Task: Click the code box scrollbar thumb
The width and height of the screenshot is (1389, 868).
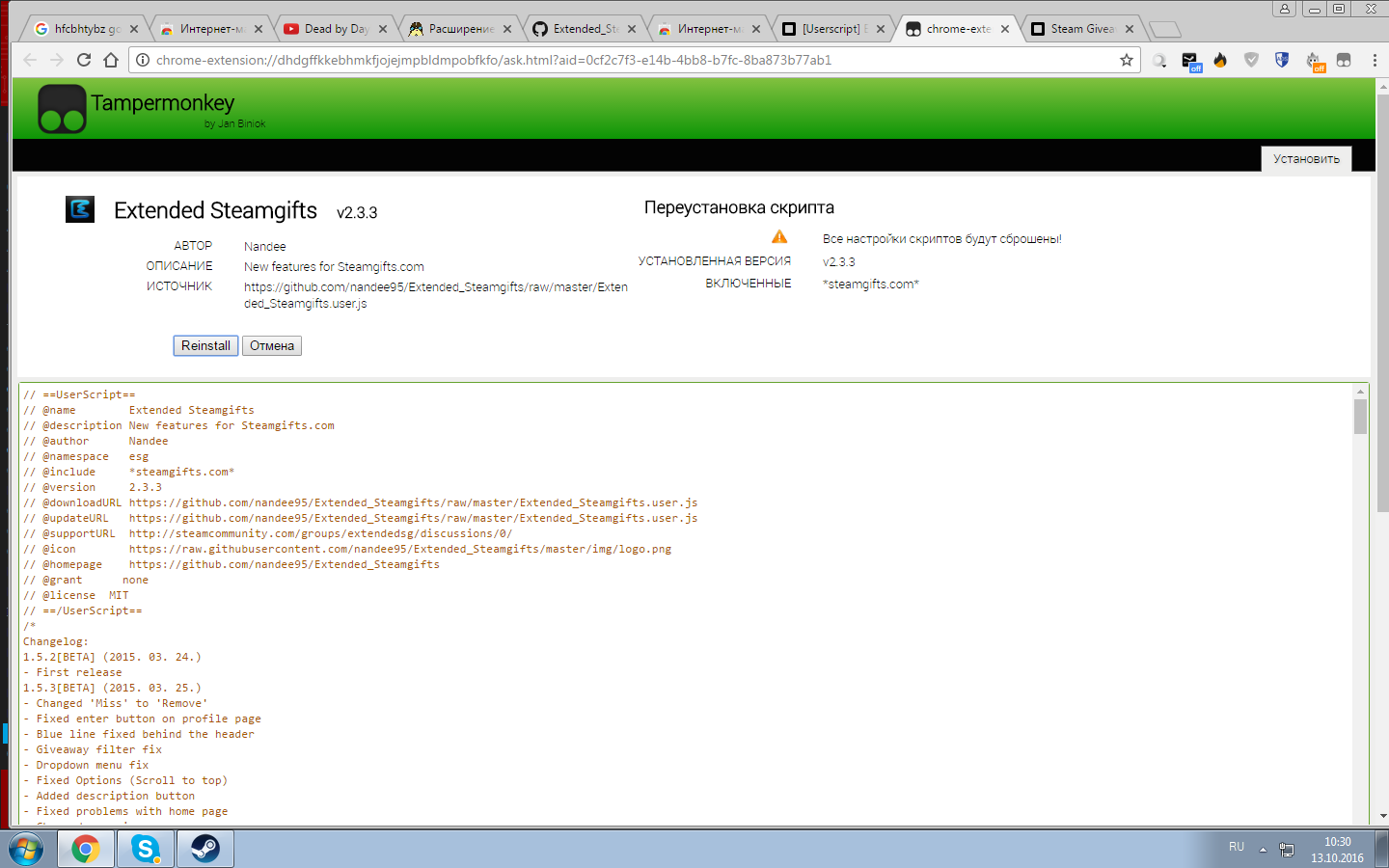Action: click(x=1360, y=417)
